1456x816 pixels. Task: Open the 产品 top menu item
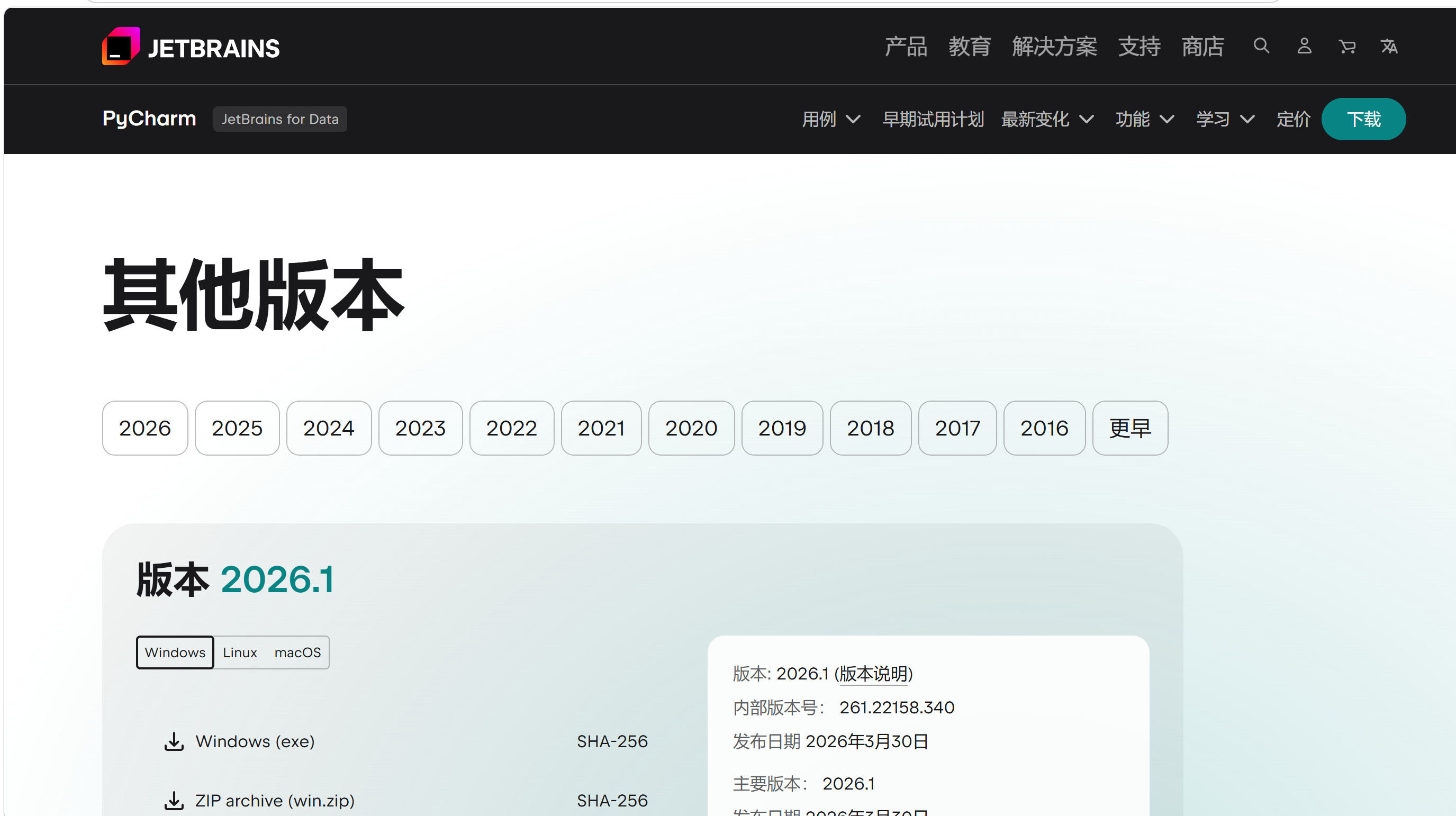[906, 47]
